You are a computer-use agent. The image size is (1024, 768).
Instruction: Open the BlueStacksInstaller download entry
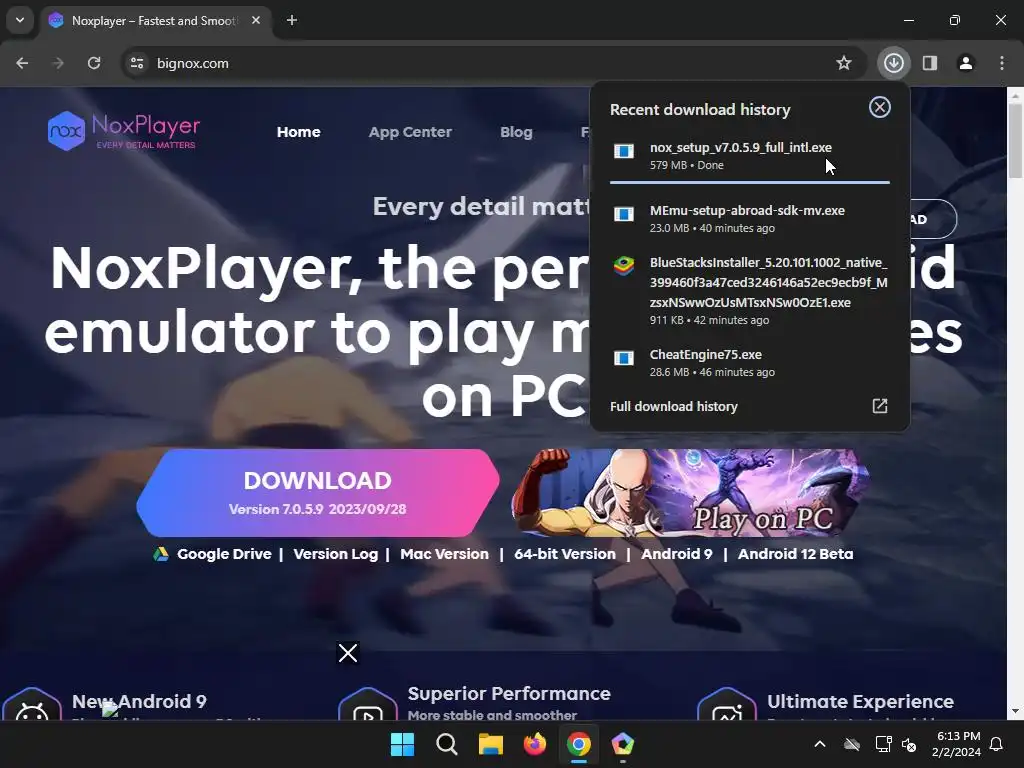pos(750,291)
